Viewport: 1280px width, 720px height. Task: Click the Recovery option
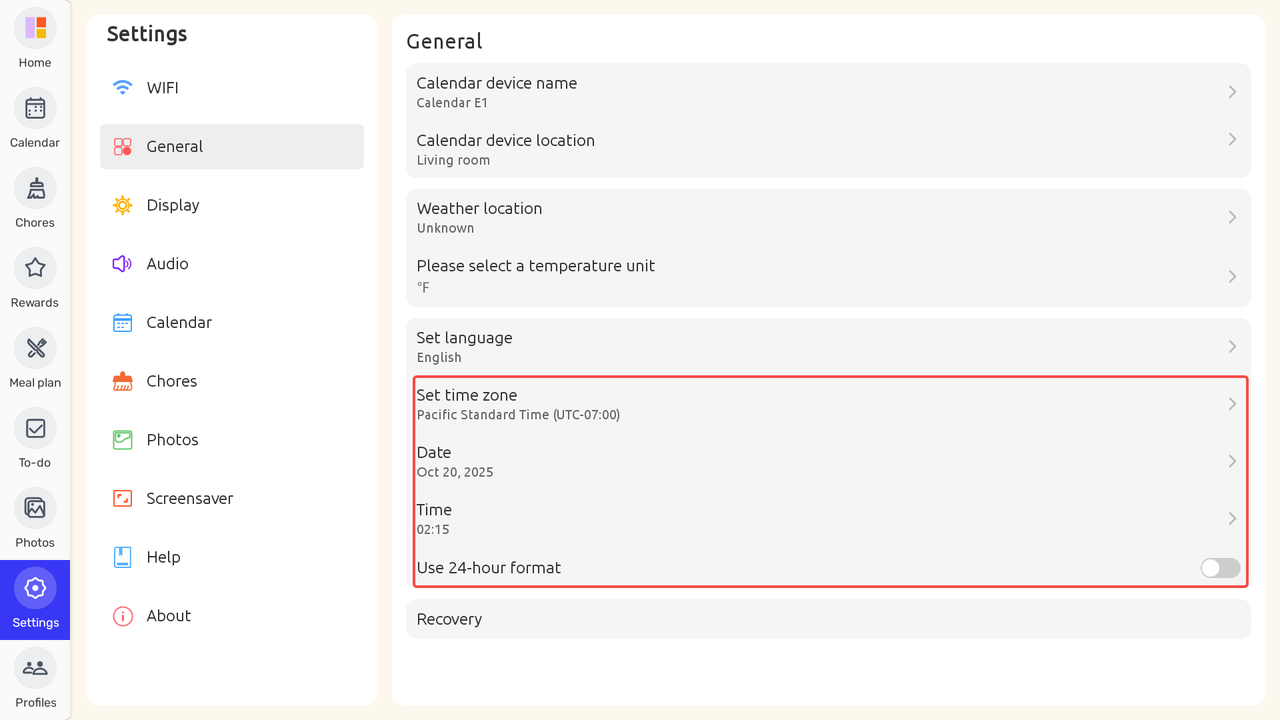pos(827,619)
